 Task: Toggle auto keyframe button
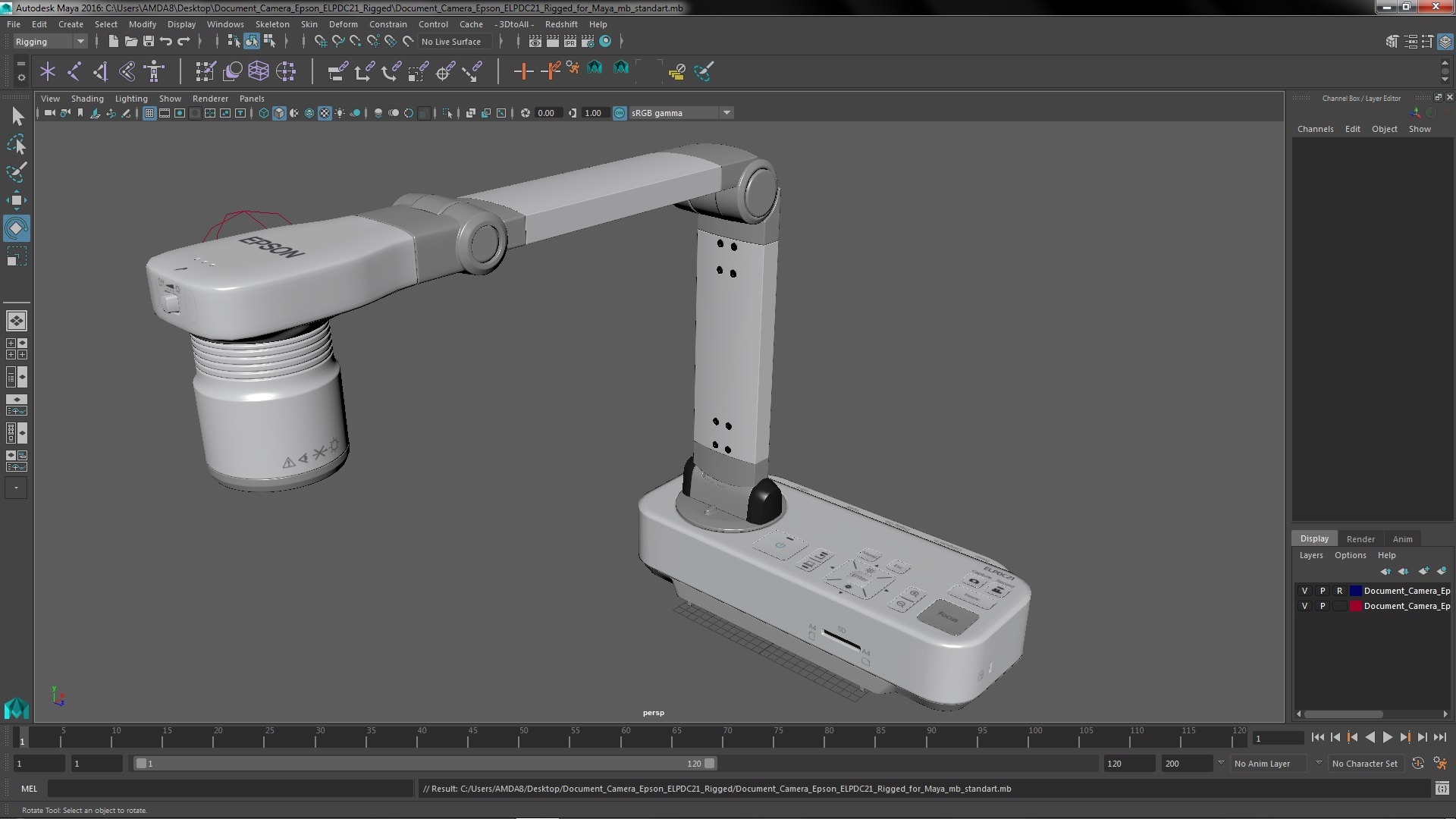pos(1417,764)
